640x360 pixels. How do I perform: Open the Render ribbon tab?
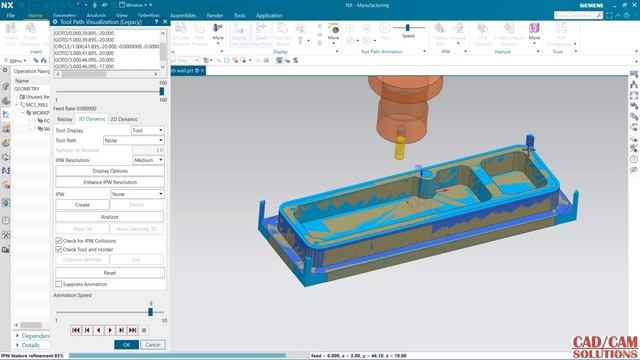215,16
